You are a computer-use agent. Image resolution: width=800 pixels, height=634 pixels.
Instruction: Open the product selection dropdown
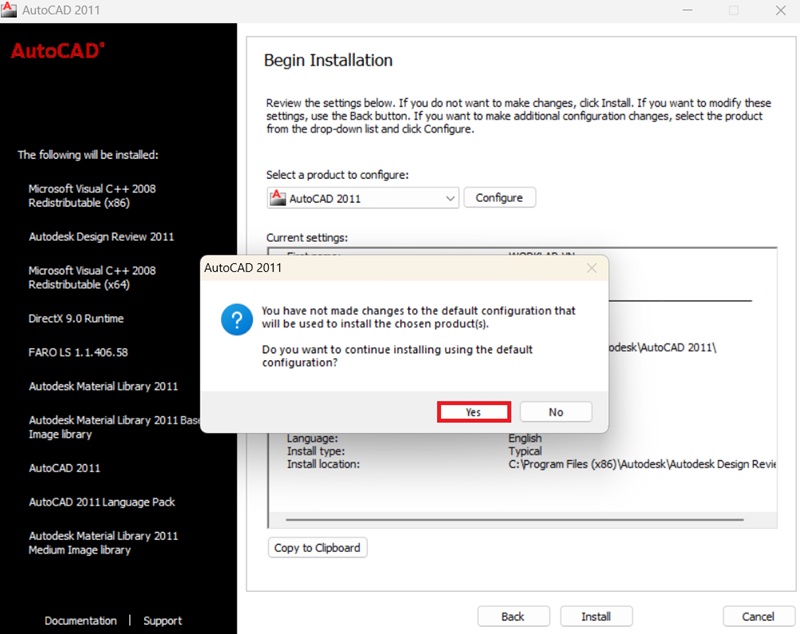(x=449, y=198)
